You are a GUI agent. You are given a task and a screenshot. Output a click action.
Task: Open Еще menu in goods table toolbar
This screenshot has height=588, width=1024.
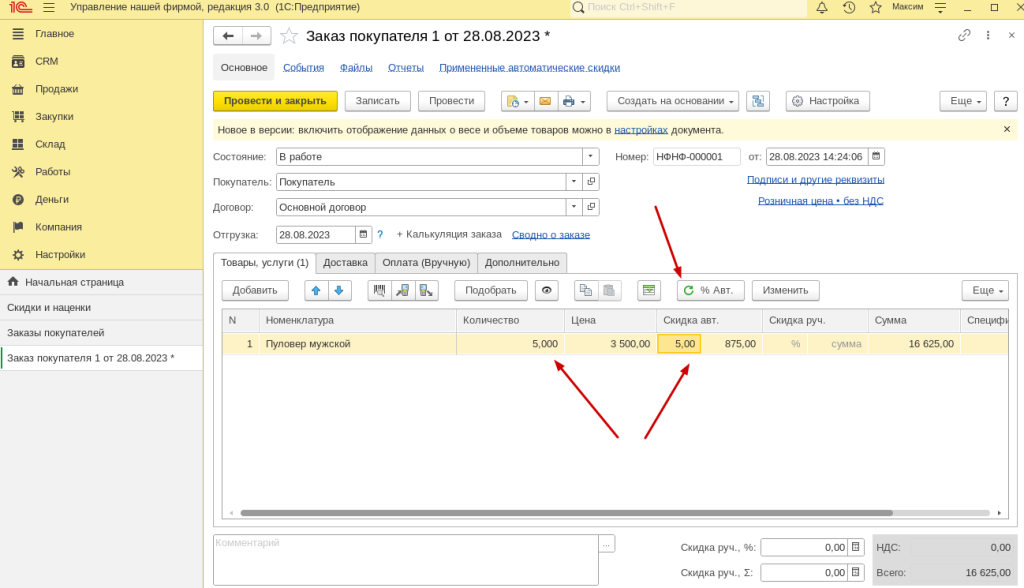click(x=985, y=291)
